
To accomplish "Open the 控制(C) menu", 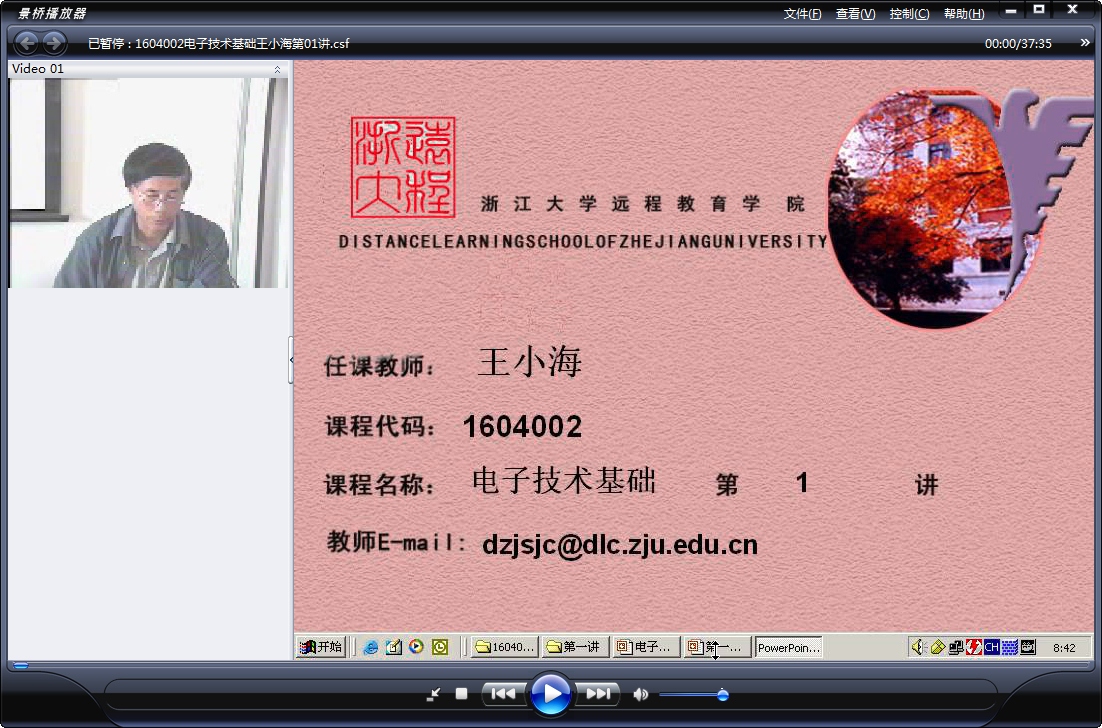I will point(909,14).
